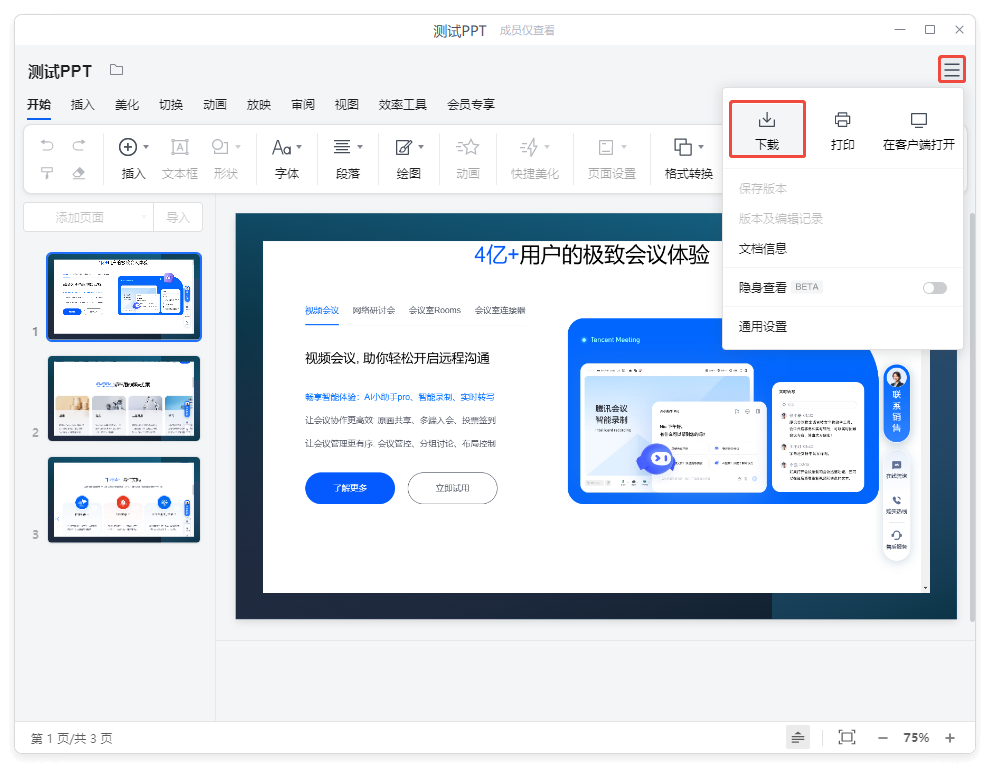Open the 段落 paragraph tool

342,147
